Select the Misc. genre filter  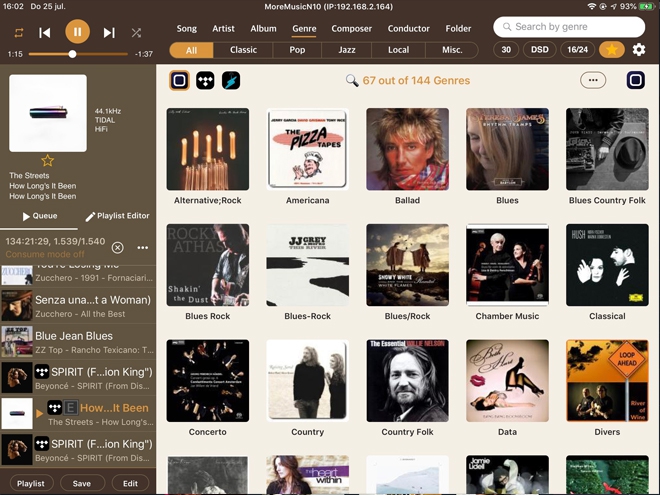pos(452,50)
